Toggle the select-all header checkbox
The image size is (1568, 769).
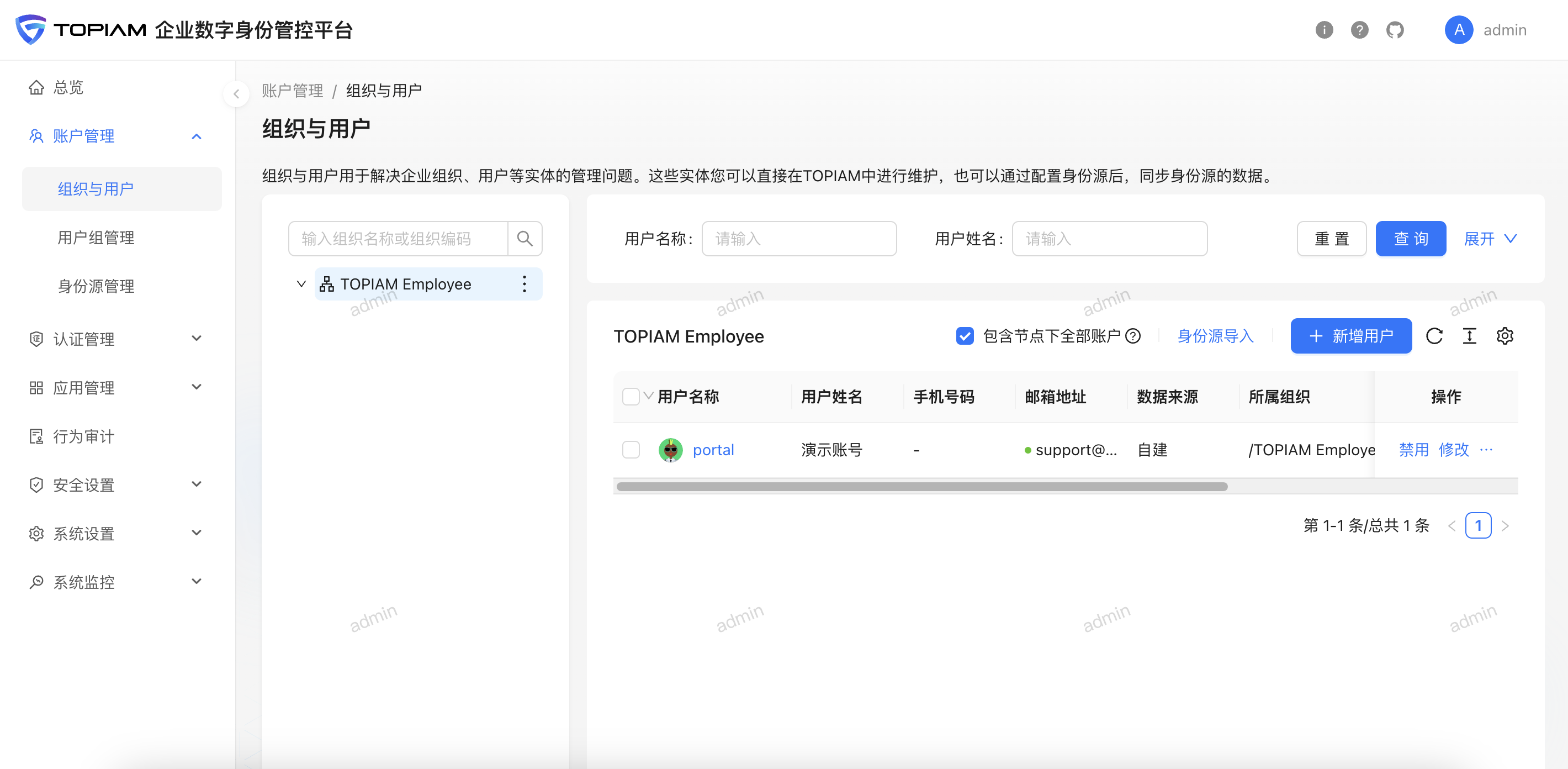point(631,397)
